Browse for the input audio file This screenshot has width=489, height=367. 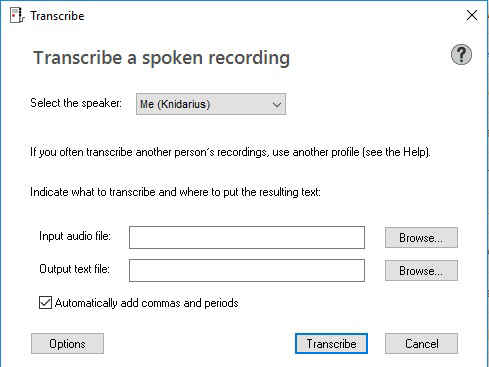(x=421, y=238)
